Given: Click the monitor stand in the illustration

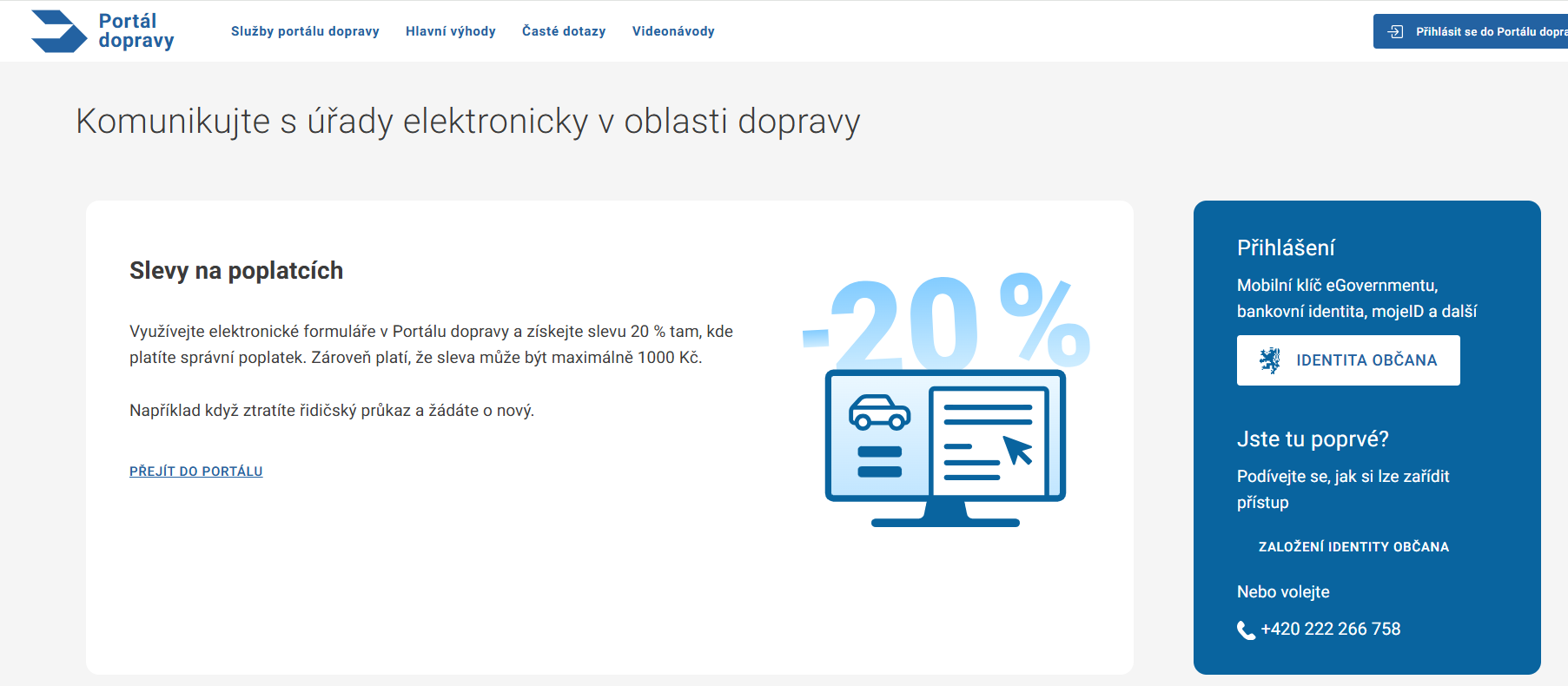Looking at the screenshot, I should [945, 515].
